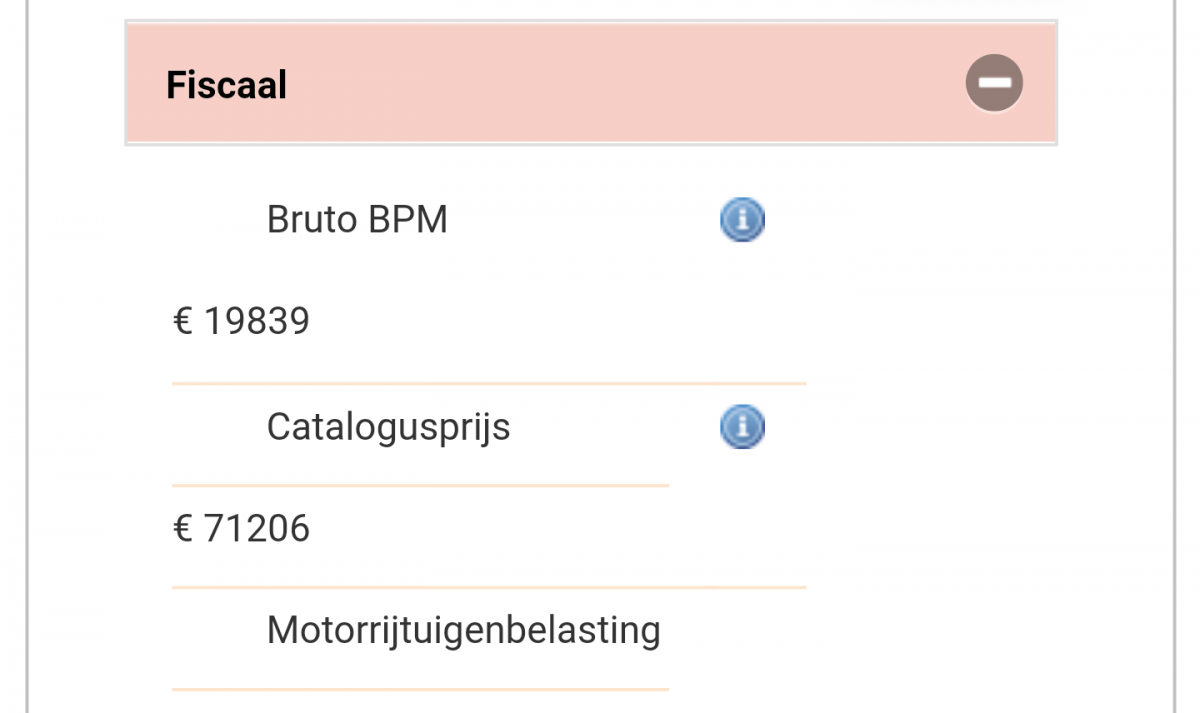
Task: Hide fiscal details using round minus button
Action: pos(994,83)
